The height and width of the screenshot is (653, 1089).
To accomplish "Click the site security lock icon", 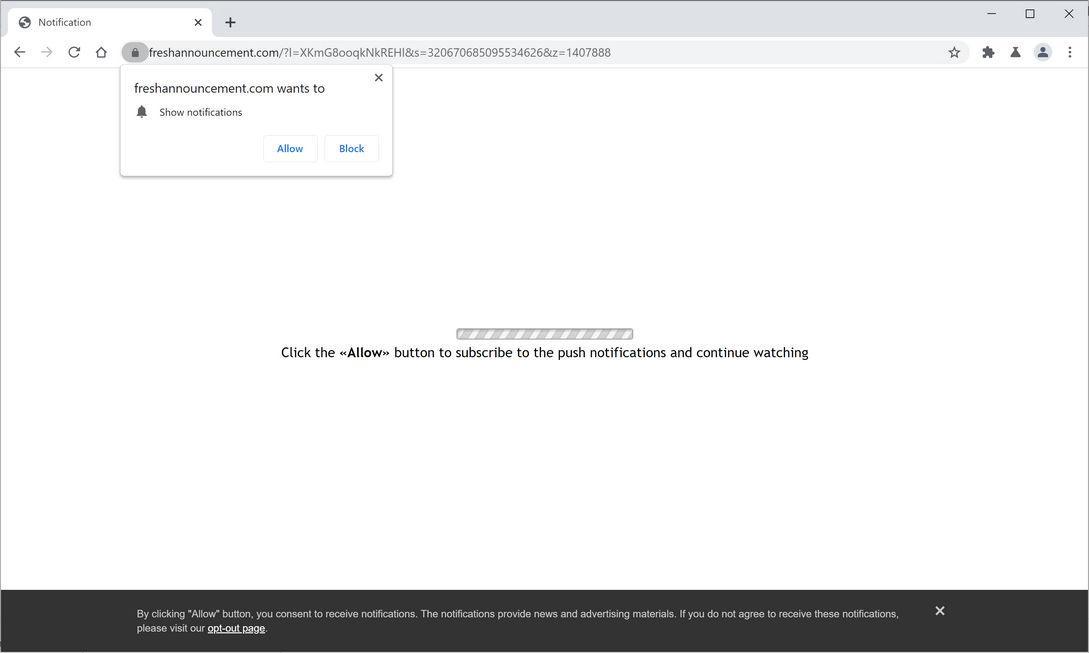I will pos(135,52).
